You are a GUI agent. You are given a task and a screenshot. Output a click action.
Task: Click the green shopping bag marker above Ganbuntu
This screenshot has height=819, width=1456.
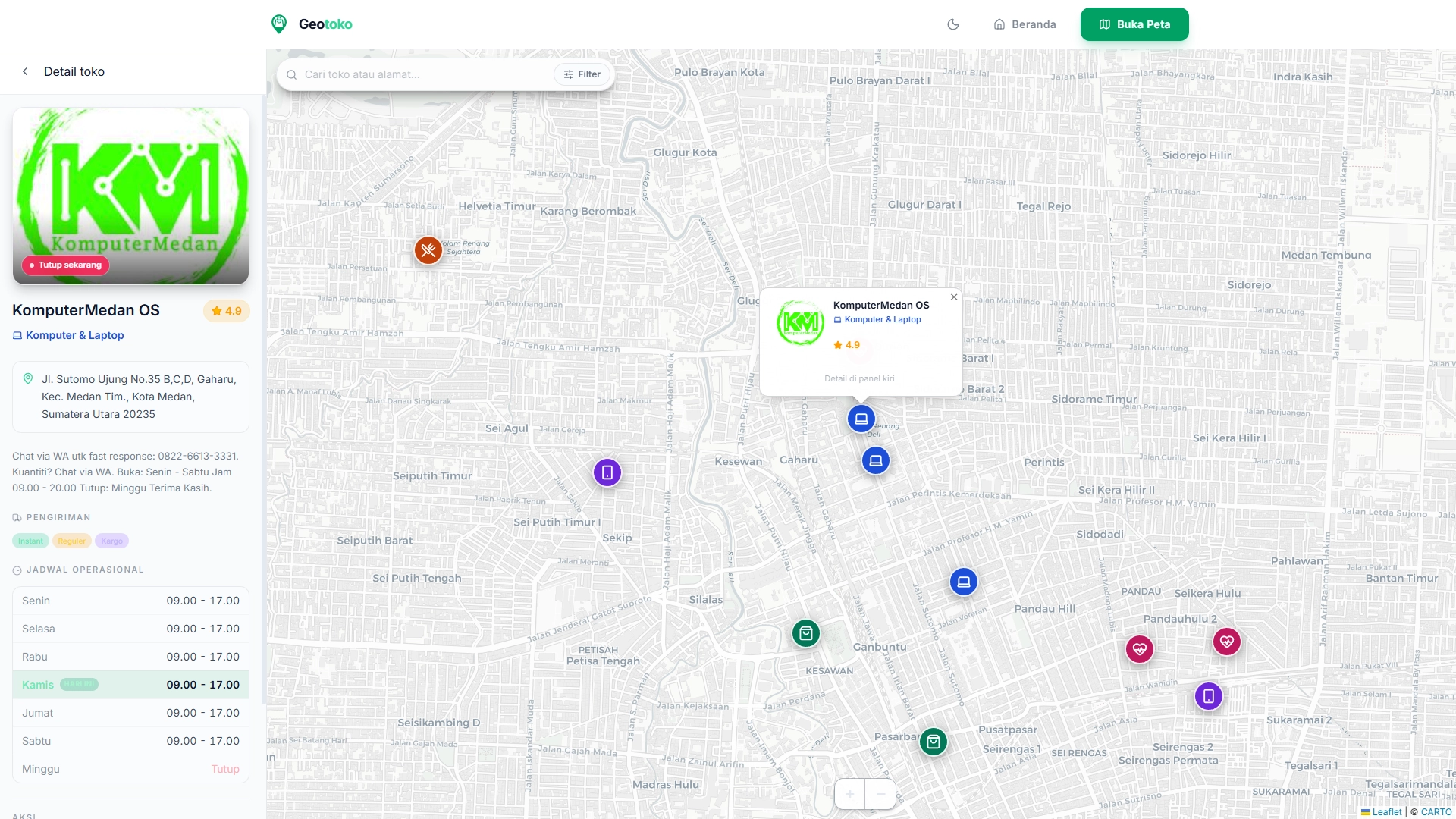pos(806,632)
